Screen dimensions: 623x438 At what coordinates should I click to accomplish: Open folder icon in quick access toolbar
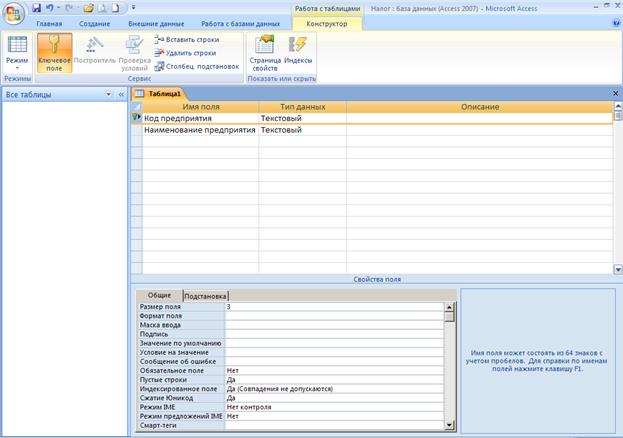(89, 8)
